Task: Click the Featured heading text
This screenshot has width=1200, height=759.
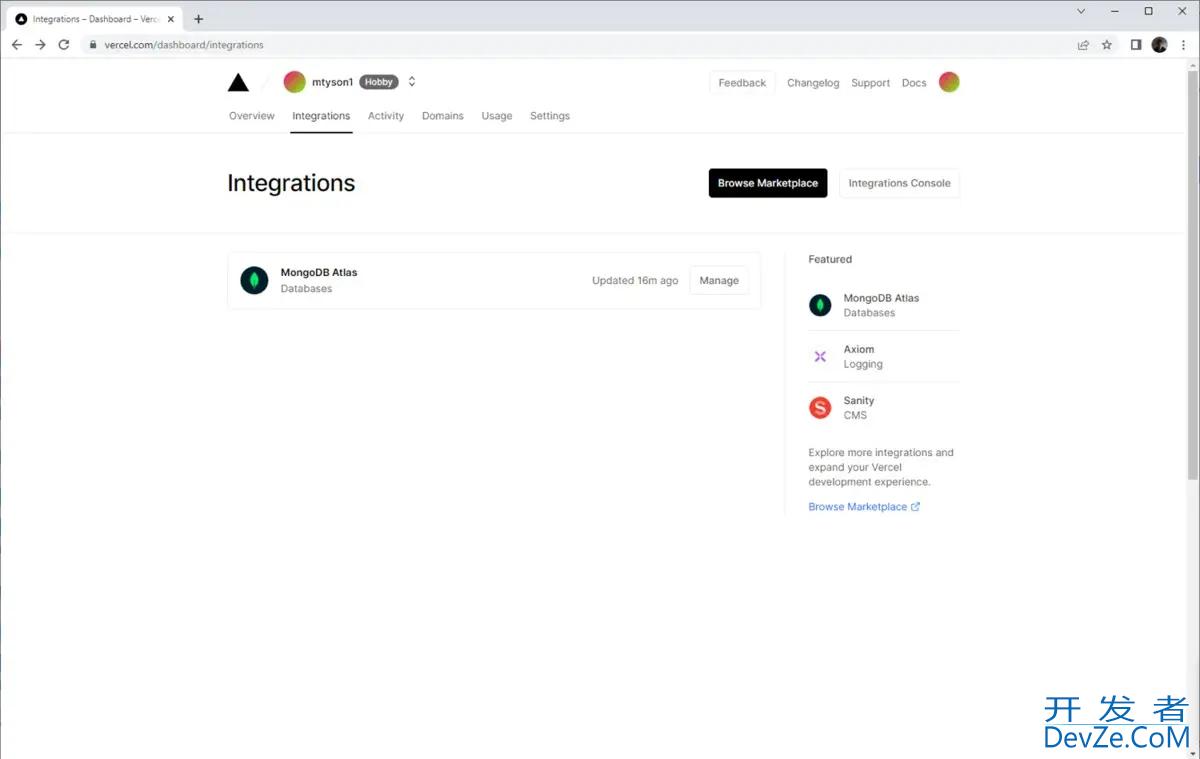Action: tap(830, 259)
